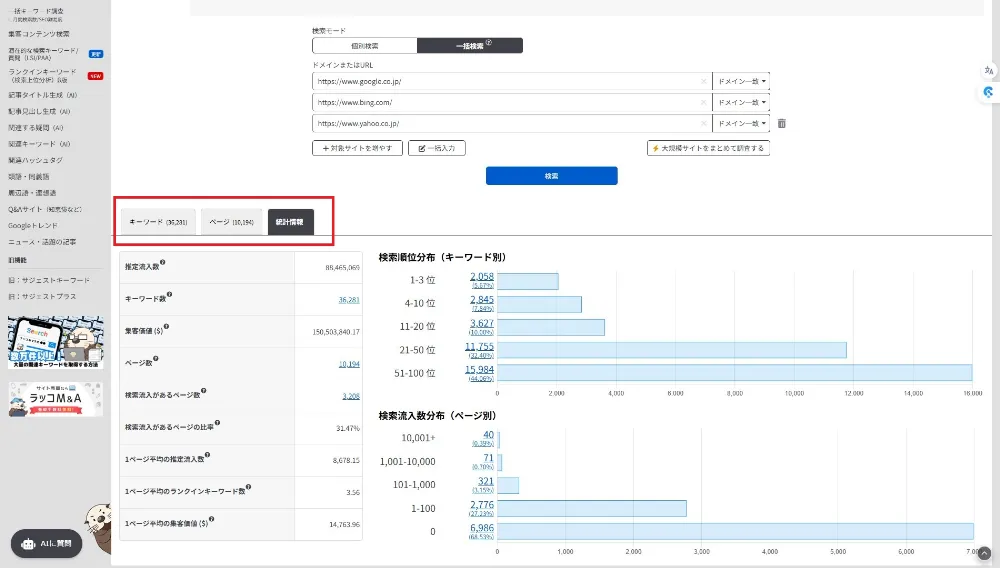
Task: Open the keyboard banner above the ラッコM&A ad
Action: click(55, 342)
